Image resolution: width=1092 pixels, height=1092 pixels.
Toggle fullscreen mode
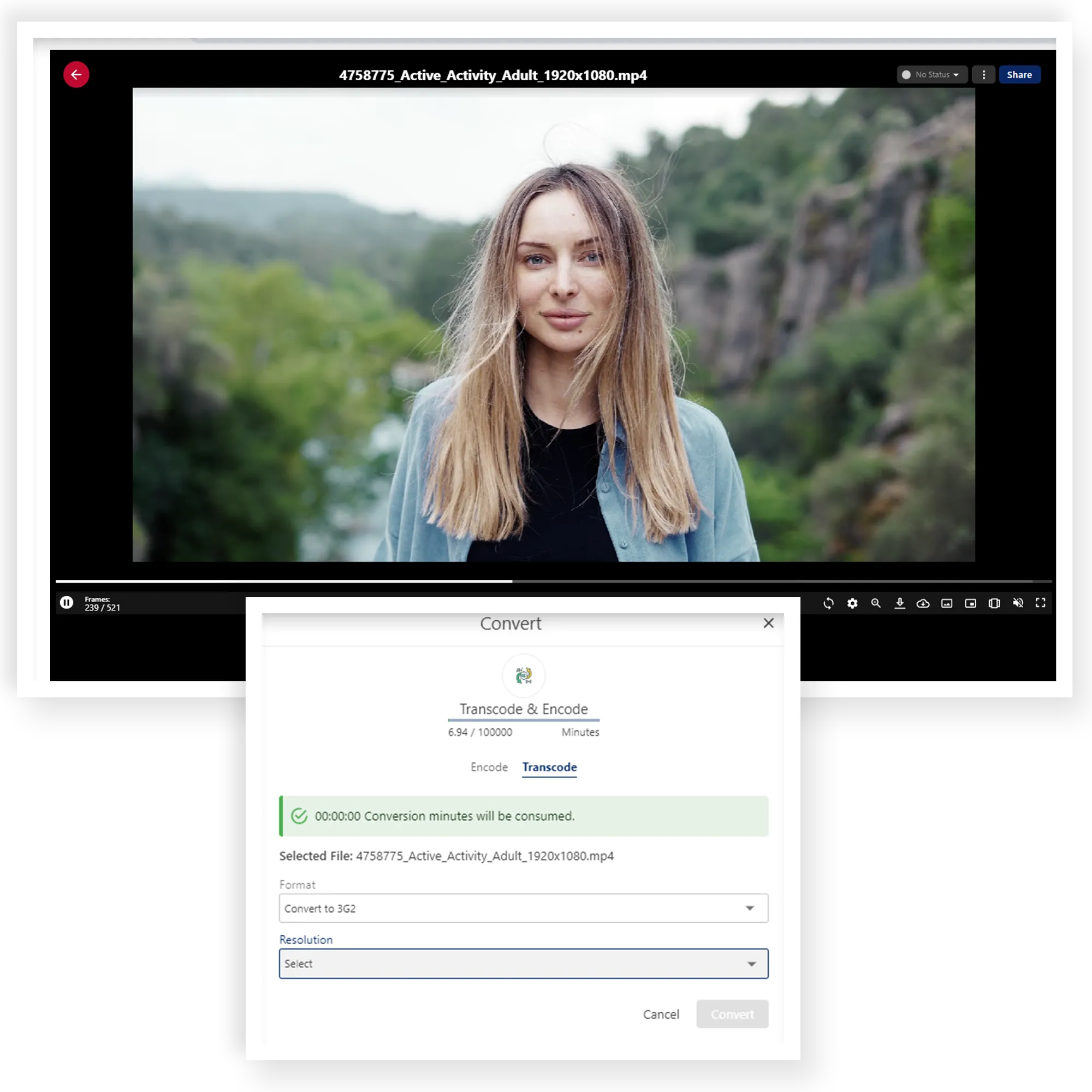tap(1041, 603)
